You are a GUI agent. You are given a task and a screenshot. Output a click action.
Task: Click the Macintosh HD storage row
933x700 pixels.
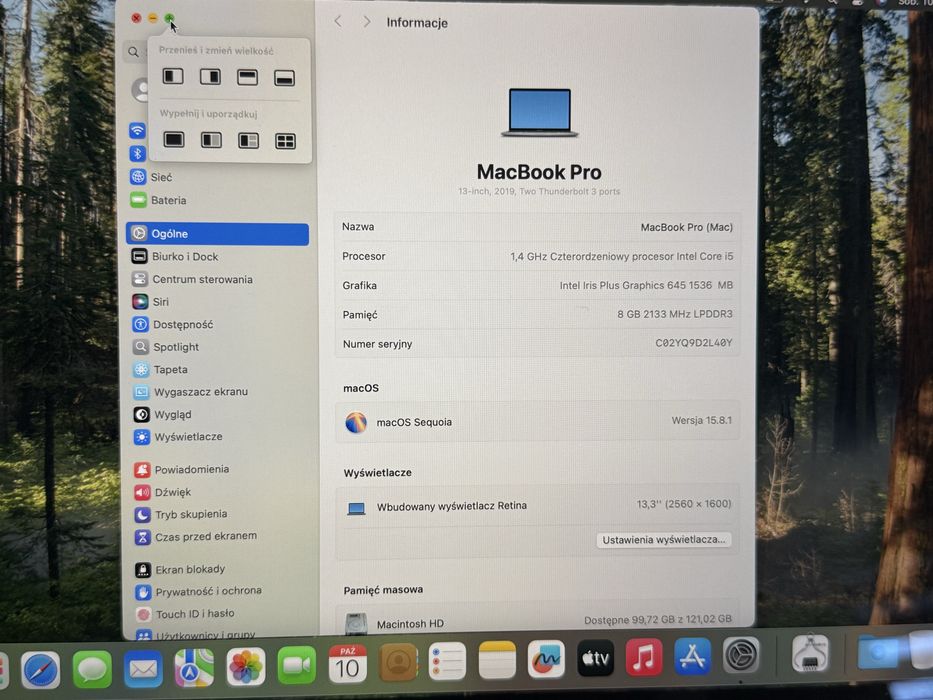[537, 623]
